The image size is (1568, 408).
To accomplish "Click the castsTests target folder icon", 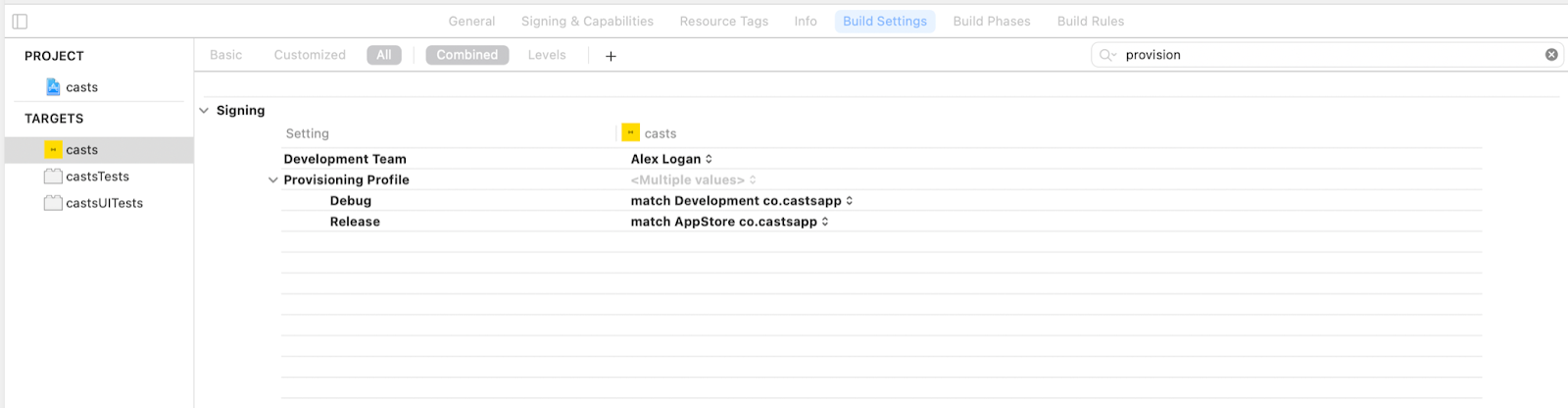I will [53, 177].
